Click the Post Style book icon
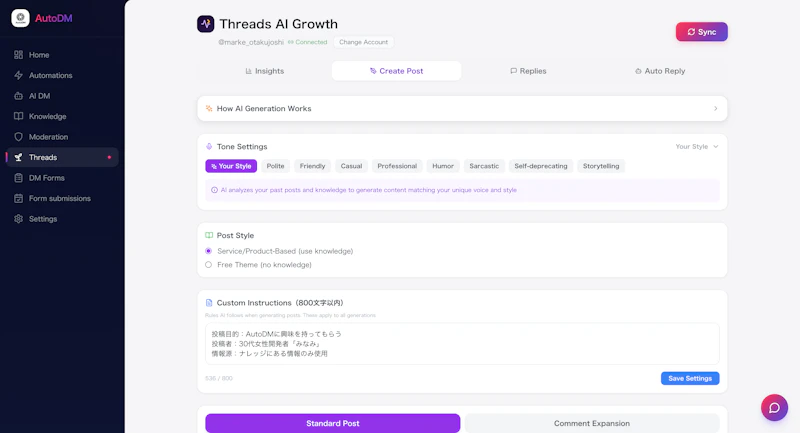This screenshot has width=800, height=433. (x=209, y=235)
